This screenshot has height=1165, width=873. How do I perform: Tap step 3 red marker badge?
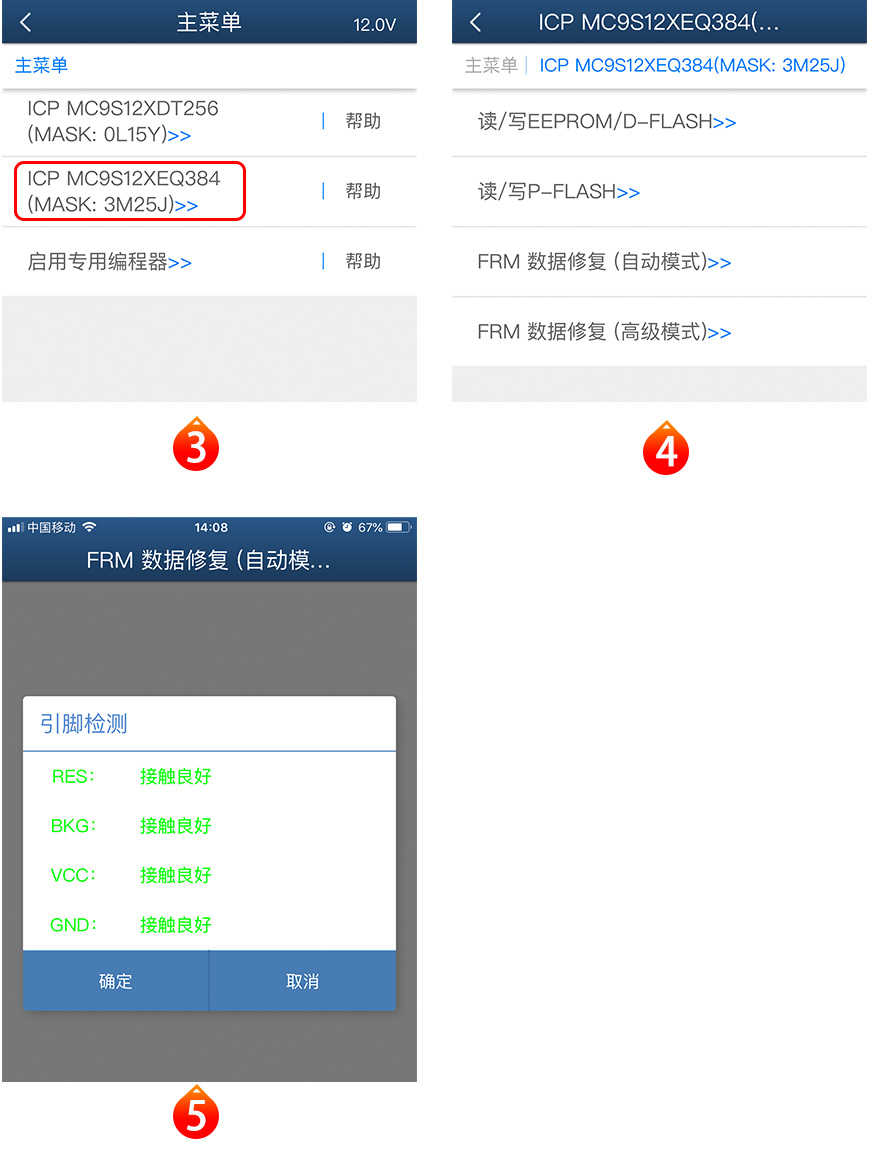coord(195,444)
